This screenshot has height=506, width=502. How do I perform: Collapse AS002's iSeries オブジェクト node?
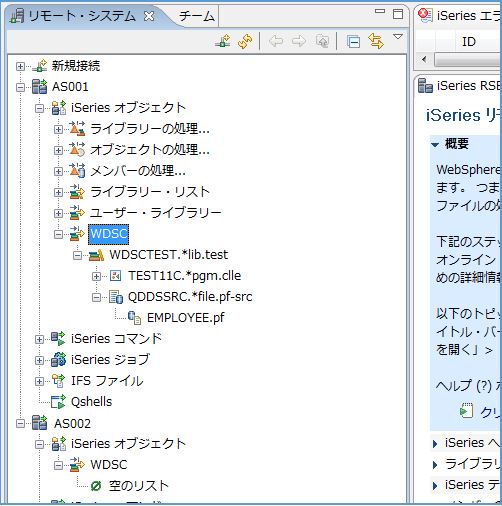39,444
